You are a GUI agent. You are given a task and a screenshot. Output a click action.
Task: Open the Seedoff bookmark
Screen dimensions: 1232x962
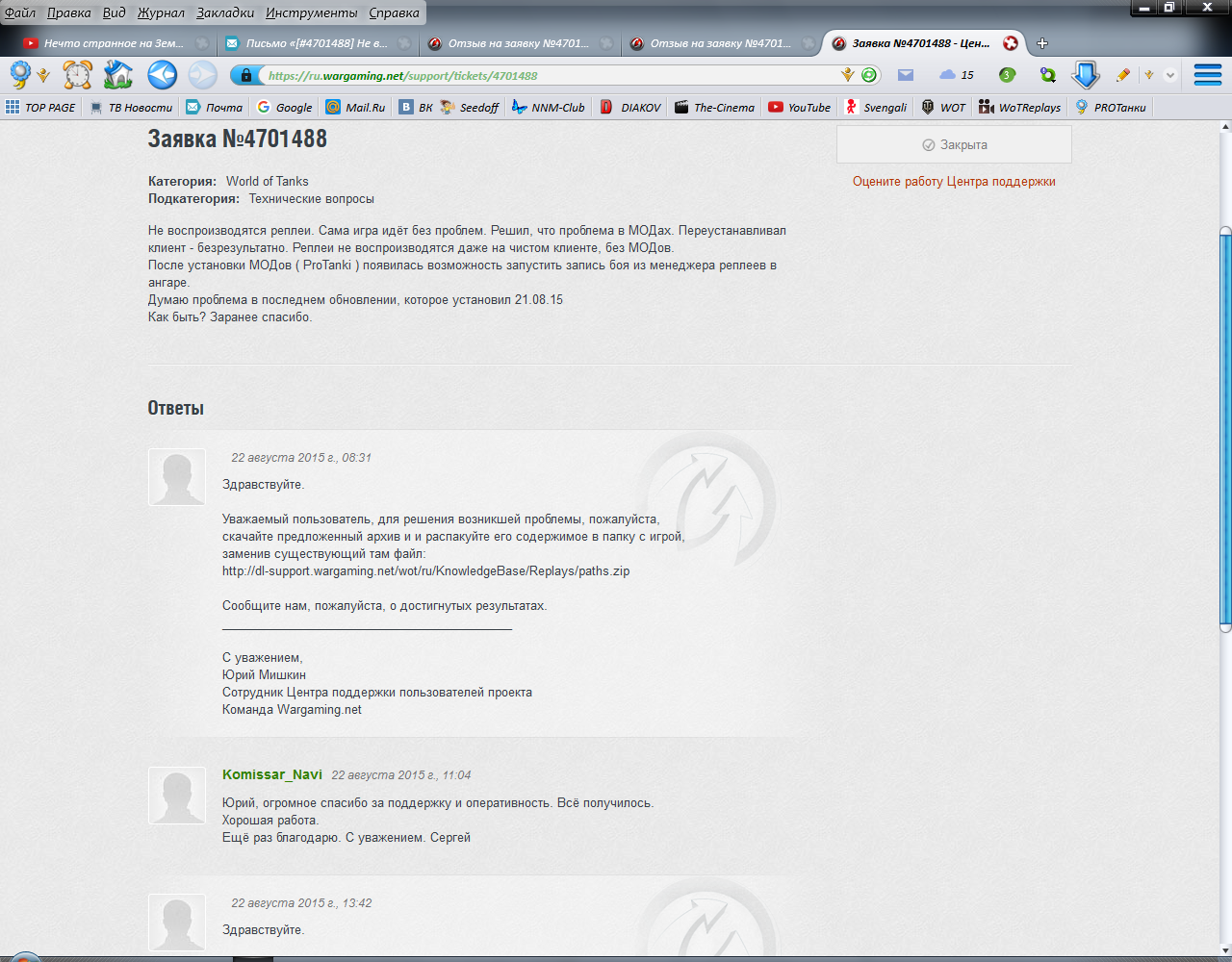point(470,108)
